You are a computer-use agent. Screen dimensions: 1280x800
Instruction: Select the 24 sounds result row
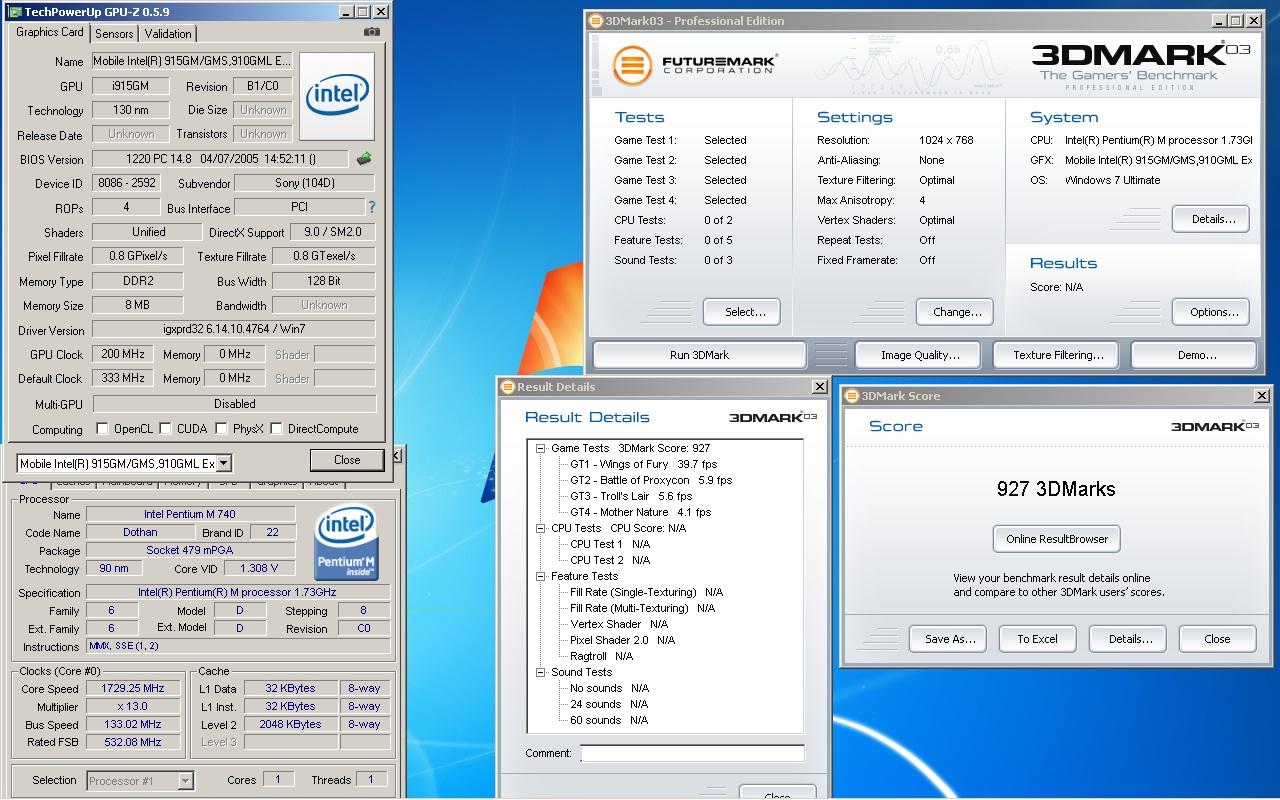tap(609, 705)
